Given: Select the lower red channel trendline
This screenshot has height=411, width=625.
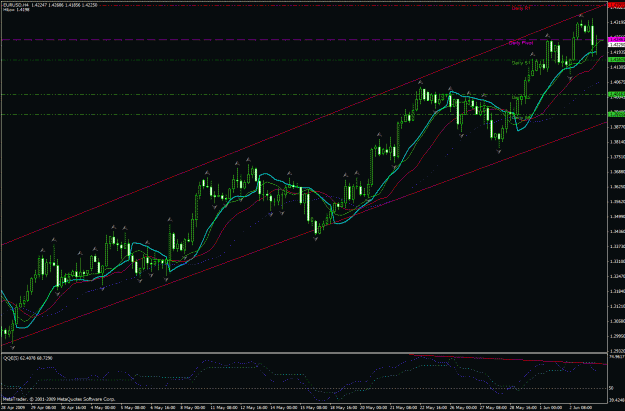Looking at the screenshot, I should coord(303,234).
